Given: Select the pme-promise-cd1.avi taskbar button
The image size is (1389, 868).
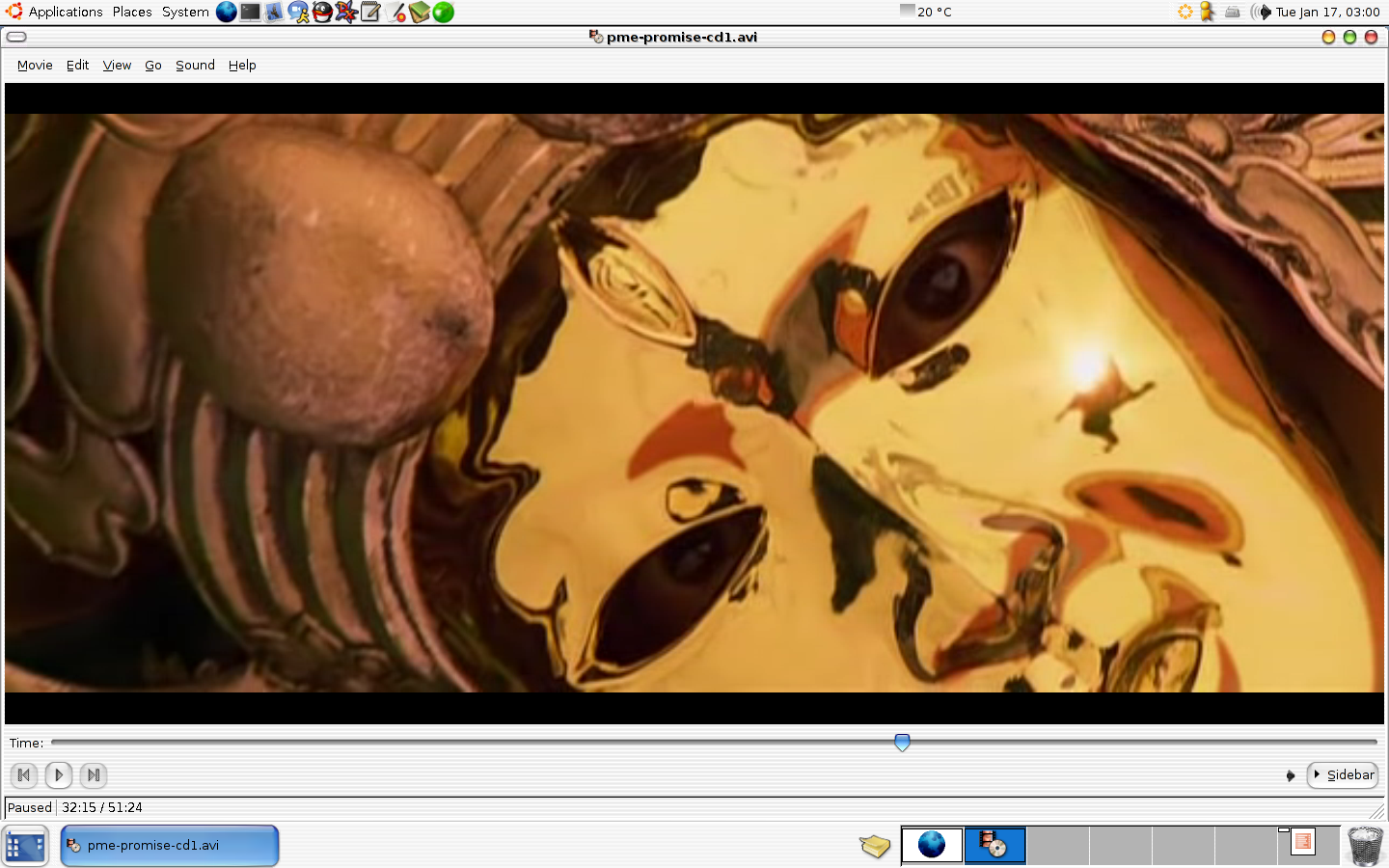Looking at the screenshot, I should (170, 846).
